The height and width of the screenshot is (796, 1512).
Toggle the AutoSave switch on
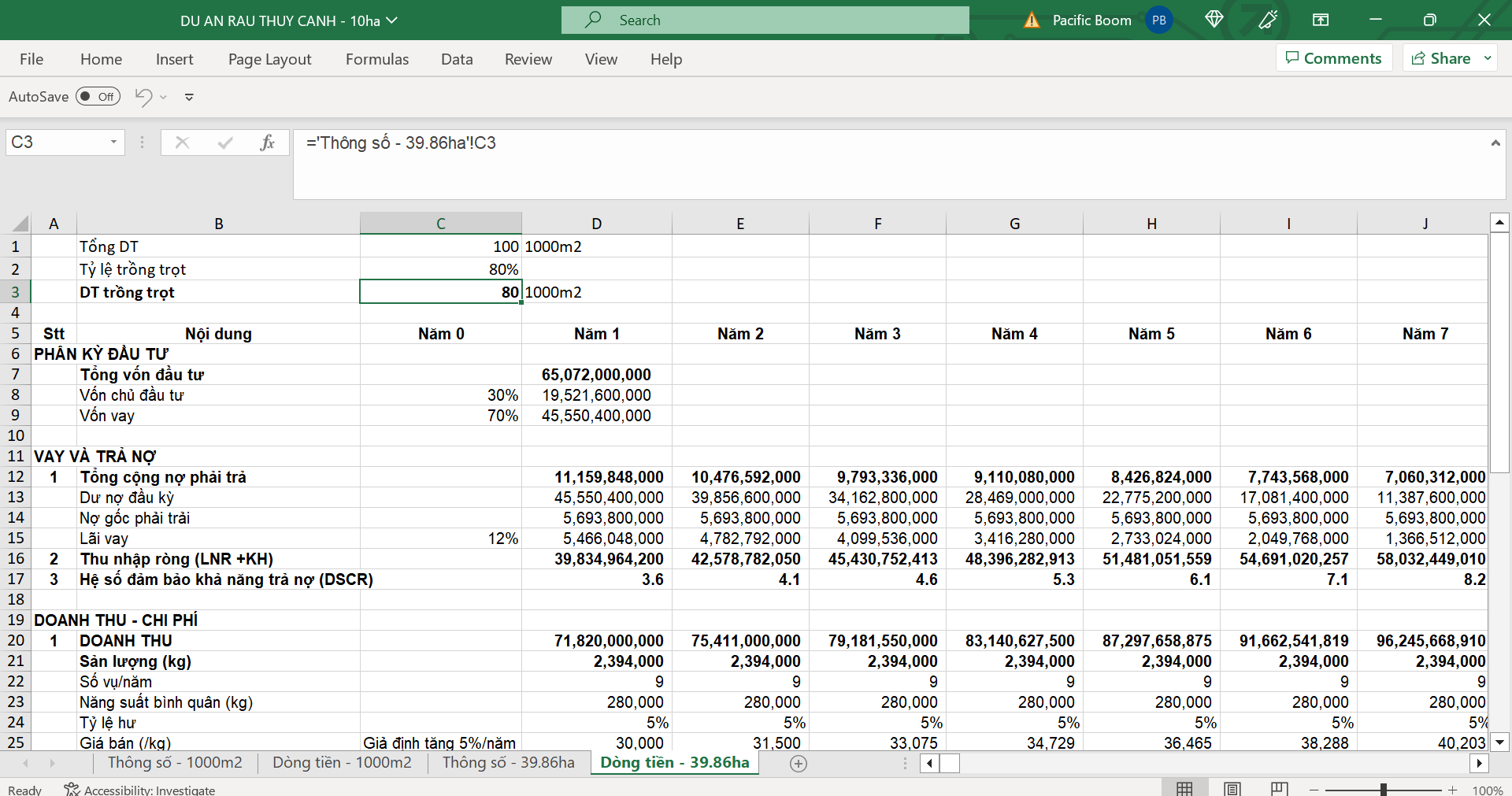point(98,97)
